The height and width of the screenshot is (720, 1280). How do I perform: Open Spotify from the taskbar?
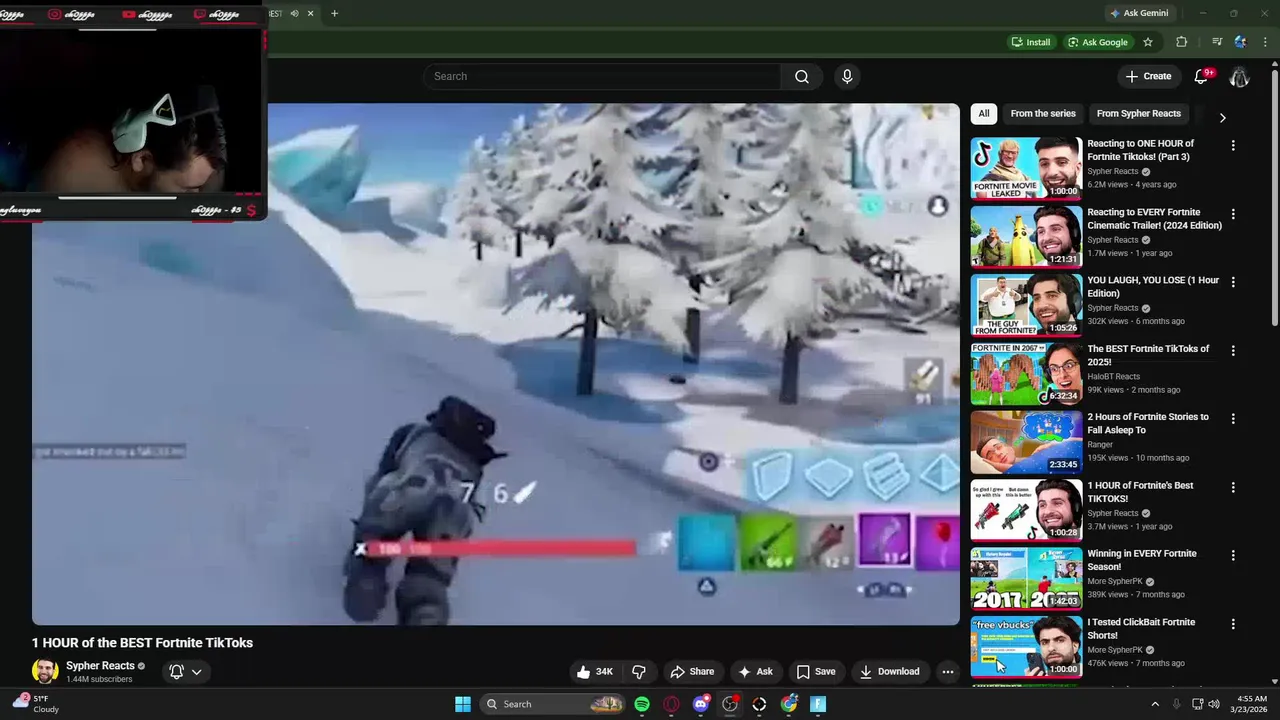[642, 704]
